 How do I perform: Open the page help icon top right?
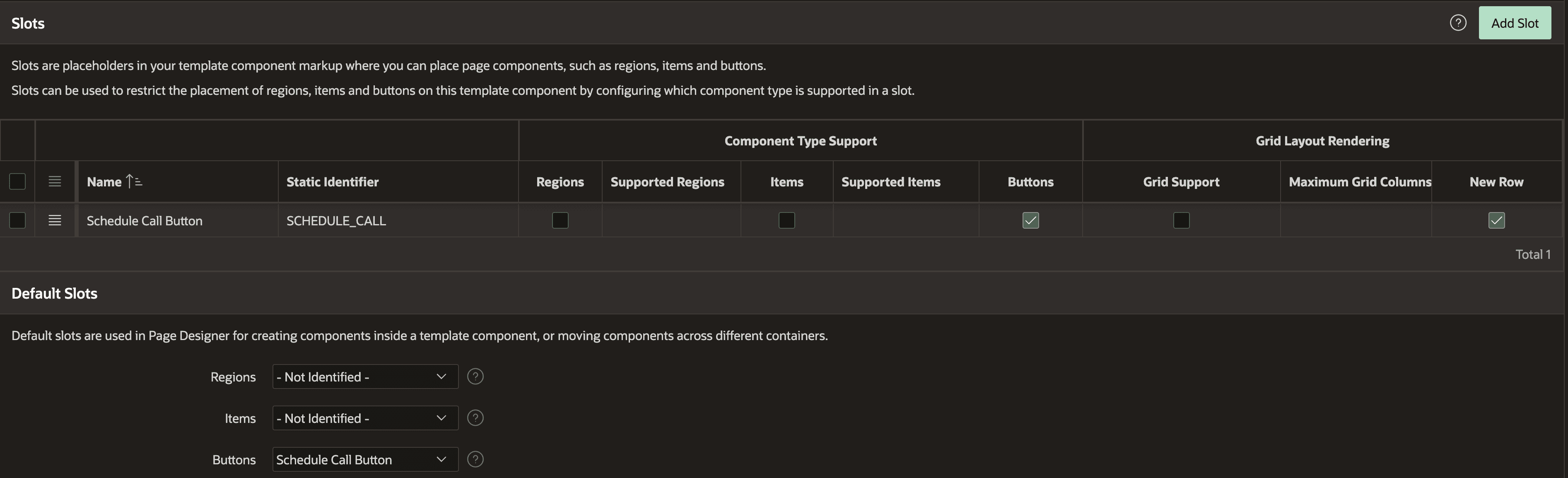[1458, 22]
